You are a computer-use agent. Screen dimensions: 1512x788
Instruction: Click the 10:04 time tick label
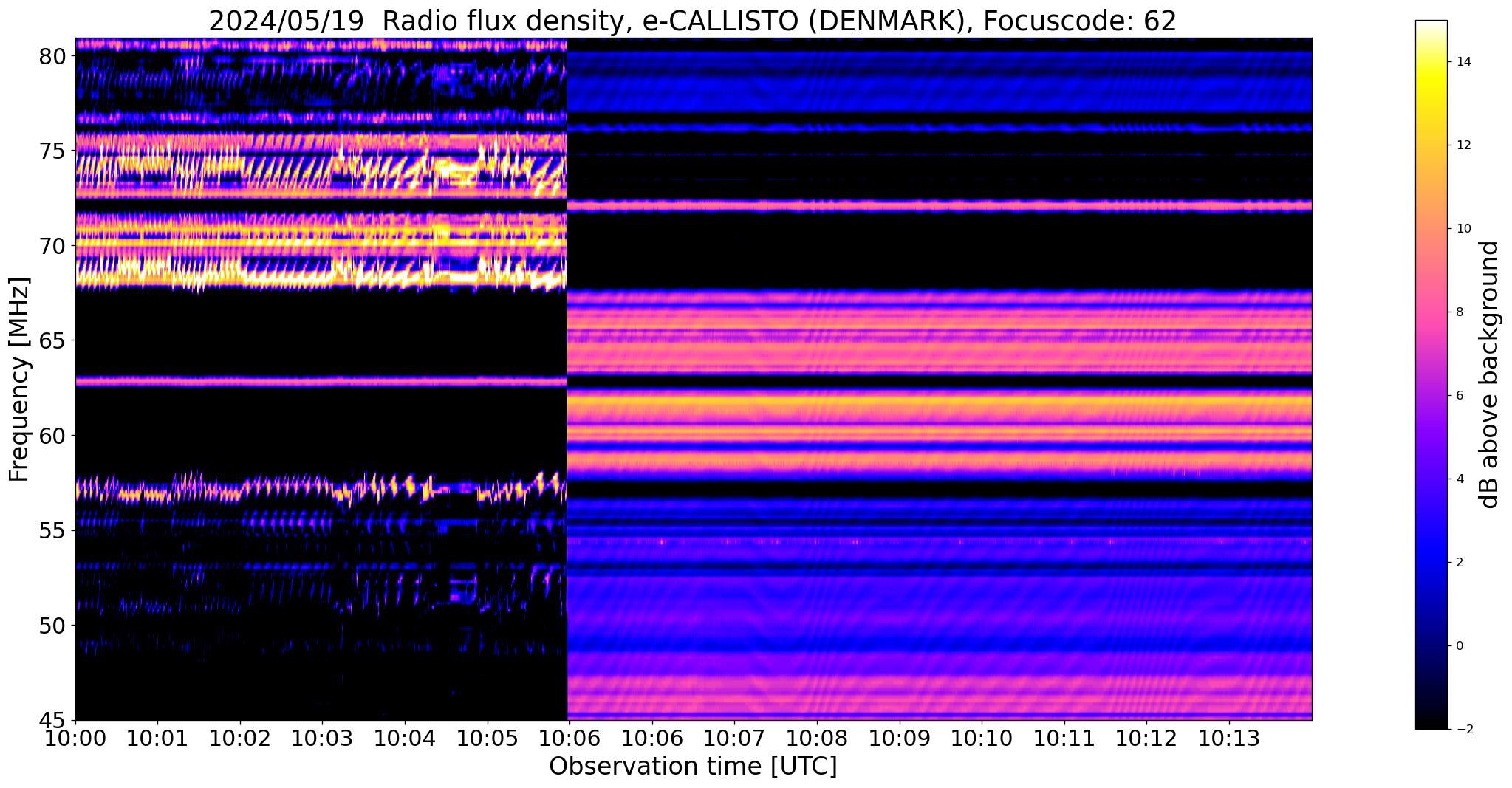pyautogui.click(x=405, y=739)
